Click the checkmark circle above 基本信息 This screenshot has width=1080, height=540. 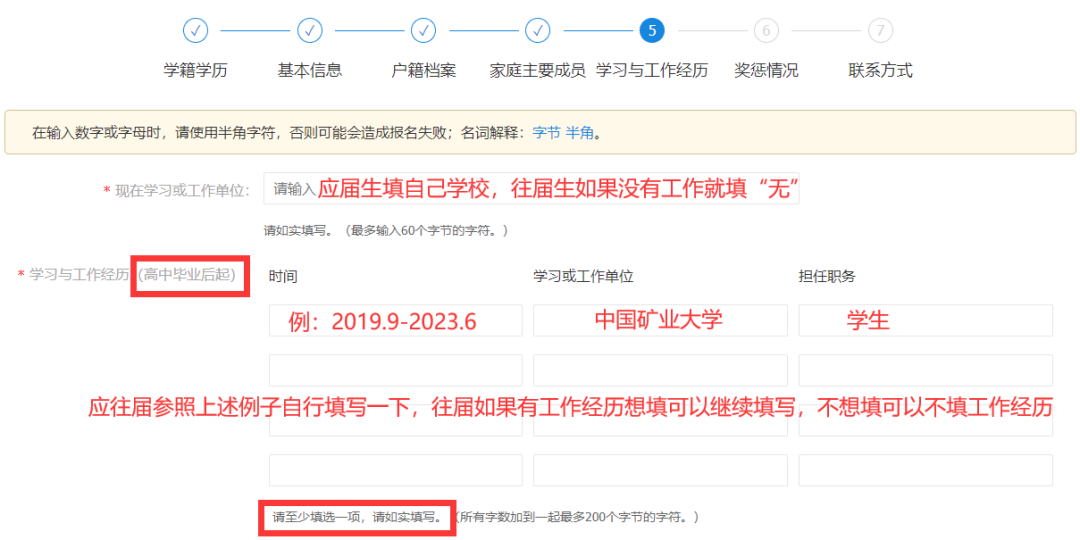coord(310,31)
